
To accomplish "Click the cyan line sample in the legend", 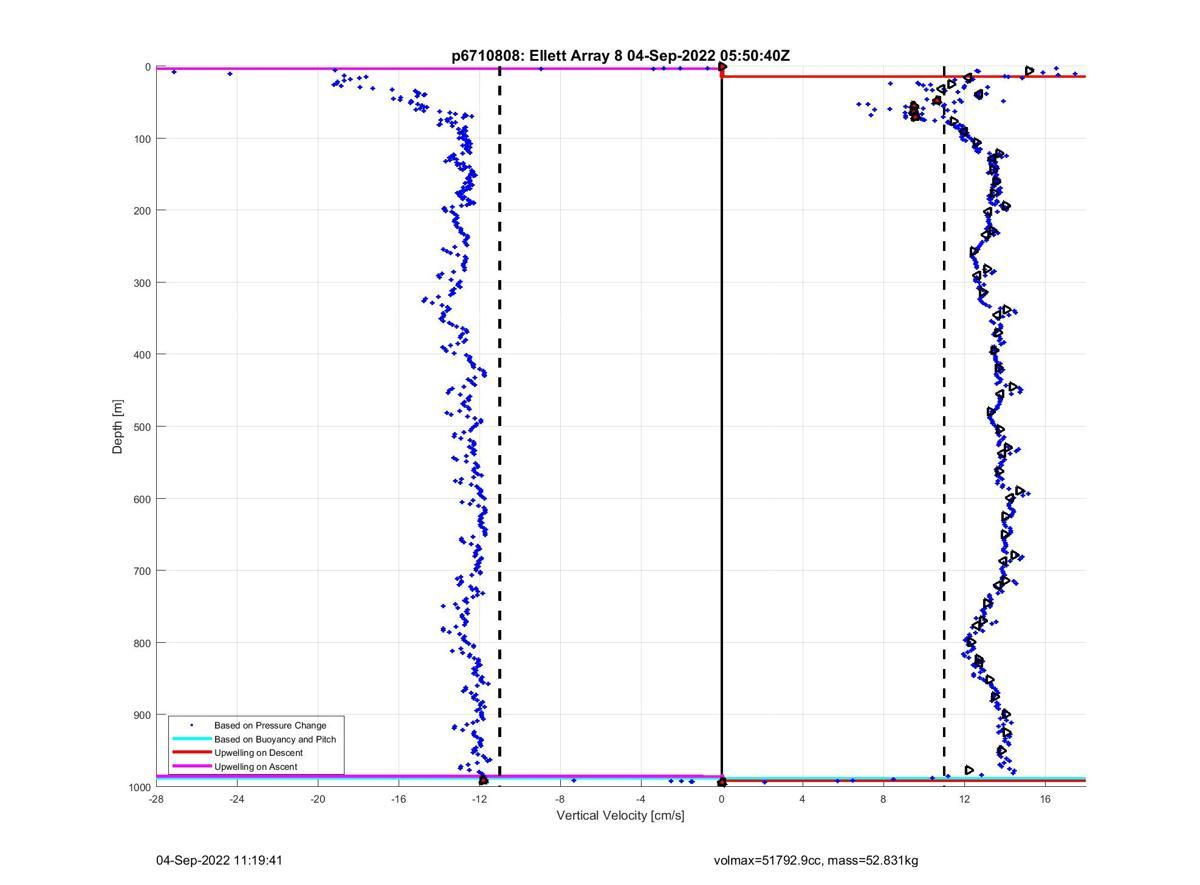I will click(x=192, y=739).
